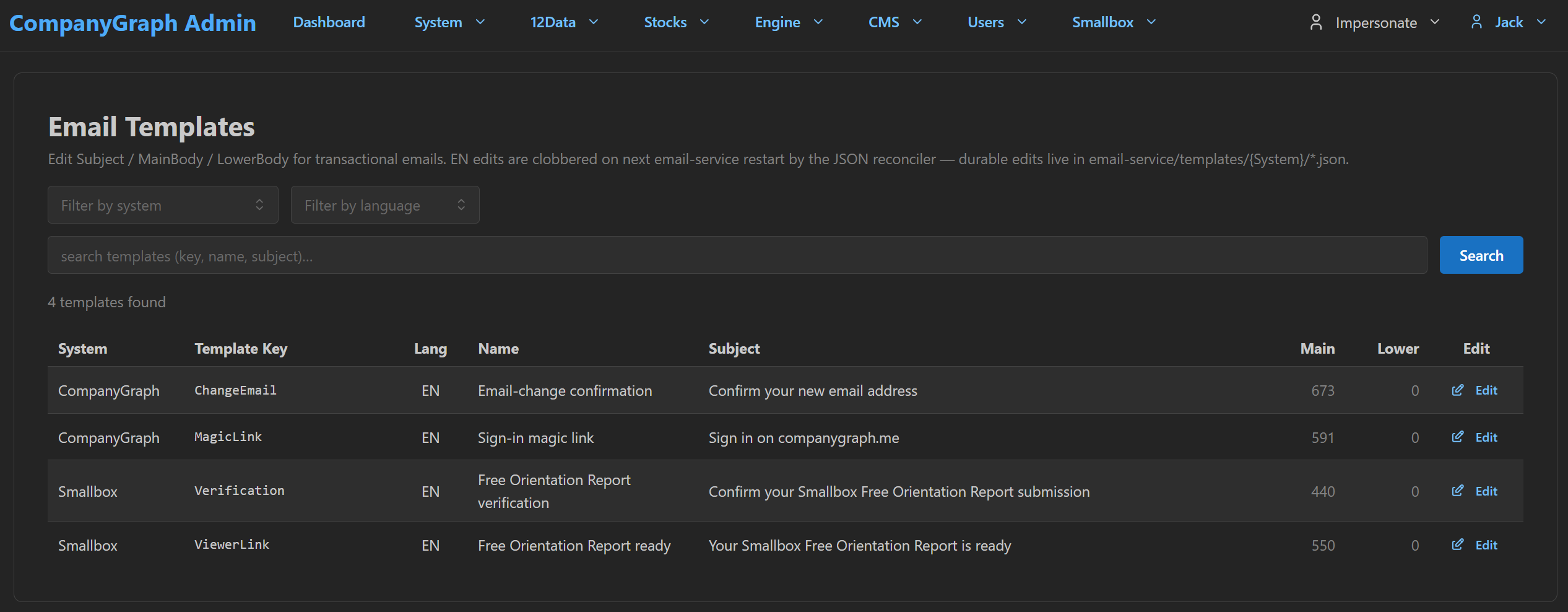The image size is (1568, 612).
Task: Open the Engine nav menu
Action: [778, 22]
